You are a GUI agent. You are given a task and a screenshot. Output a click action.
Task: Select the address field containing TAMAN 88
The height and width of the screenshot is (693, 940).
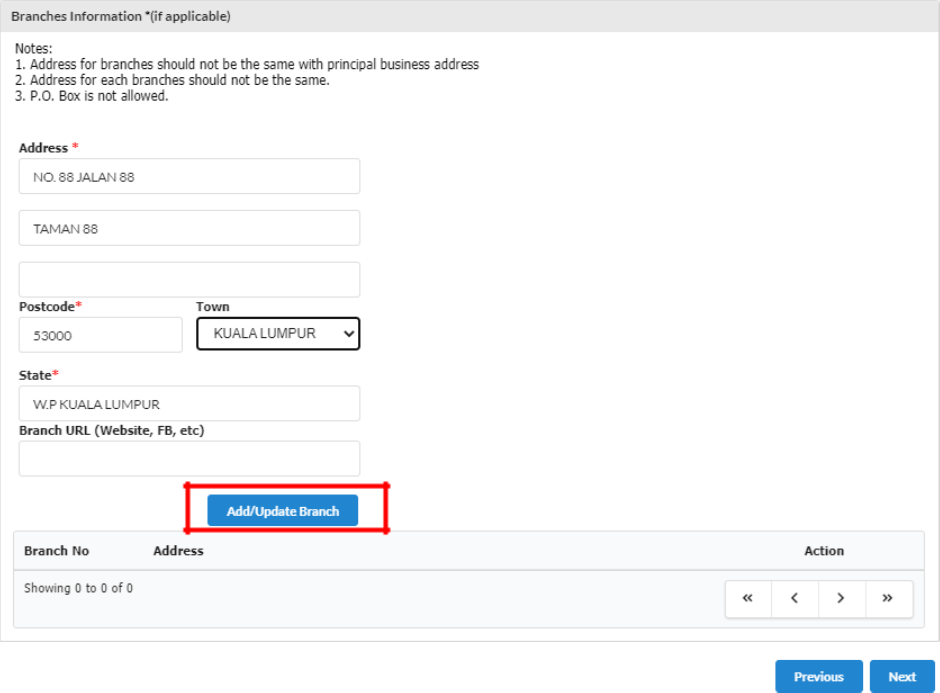[x=189, y=229]
